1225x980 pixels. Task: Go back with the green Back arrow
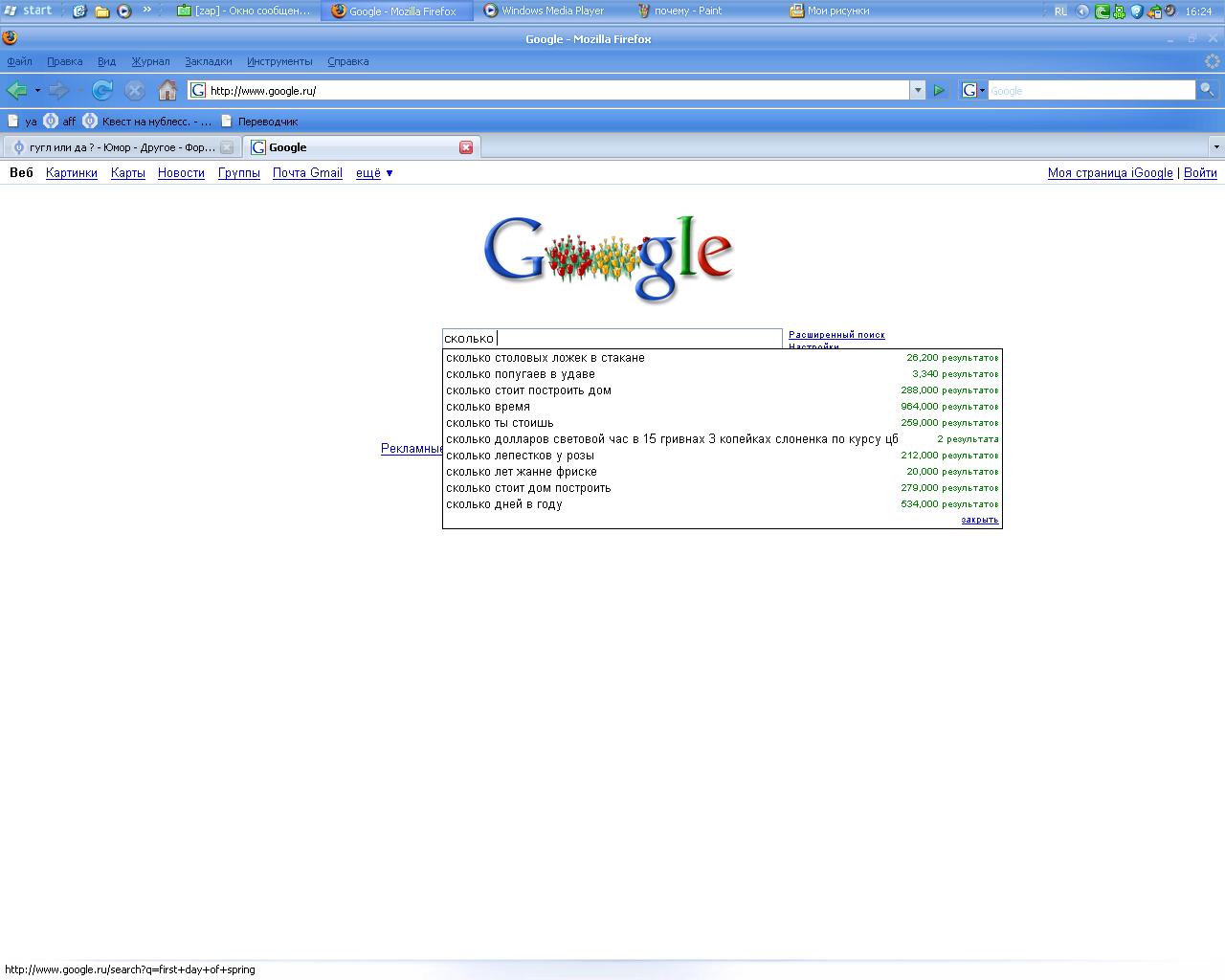pos(16,90)
